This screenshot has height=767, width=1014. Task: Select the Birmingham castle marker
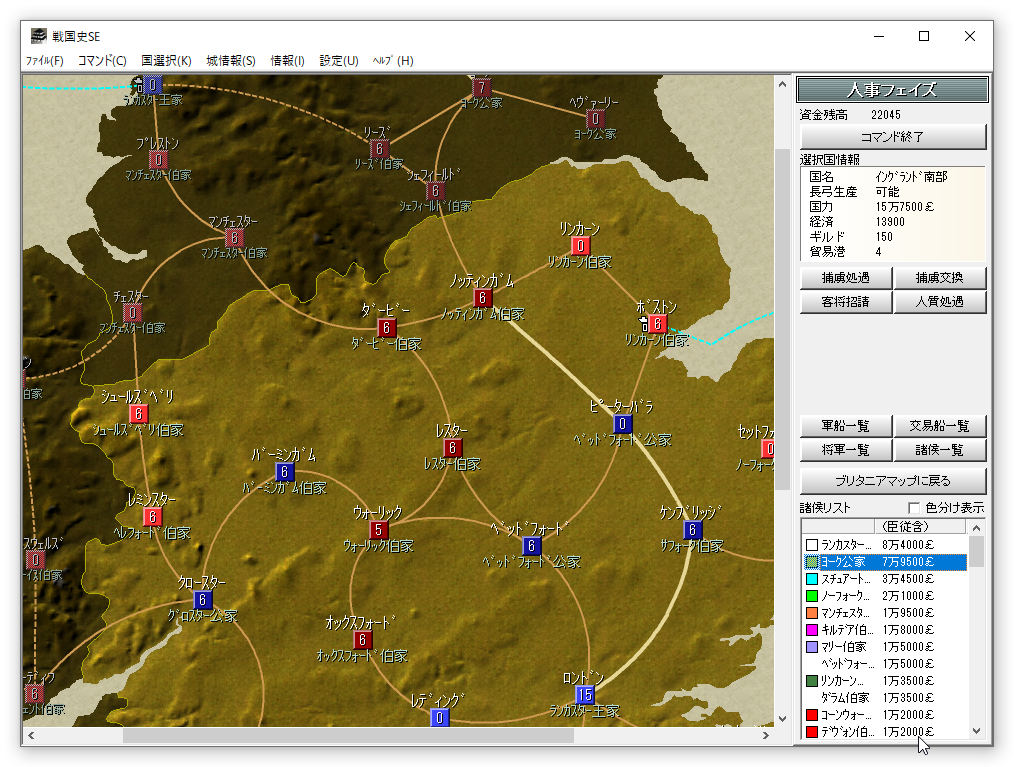pyautogui.click(x=285, y=472)
